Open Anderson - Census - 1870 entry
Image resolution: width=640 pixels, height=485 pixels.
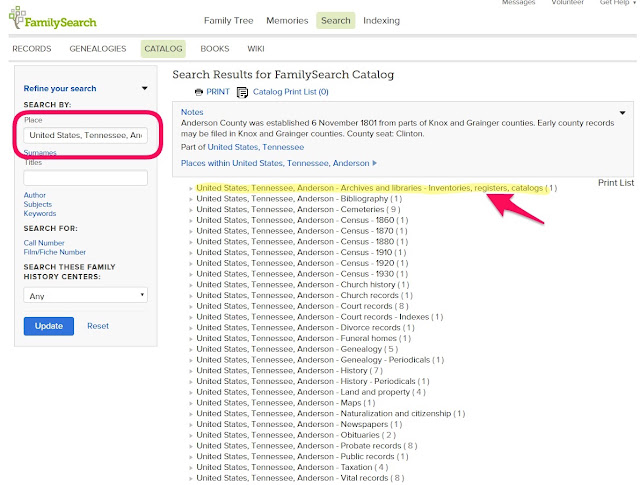[302, 231]
